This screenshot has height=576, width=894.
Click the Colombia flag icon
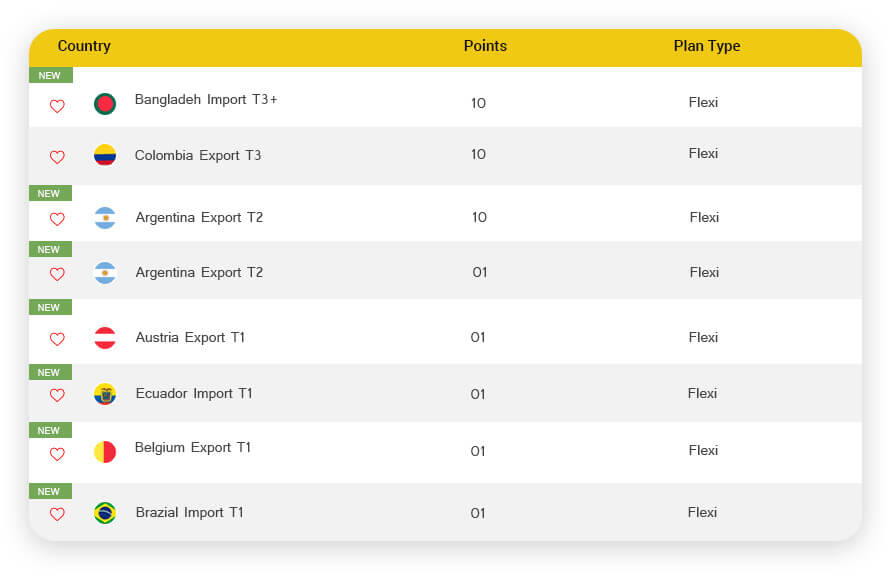click(x=105, y=155)
